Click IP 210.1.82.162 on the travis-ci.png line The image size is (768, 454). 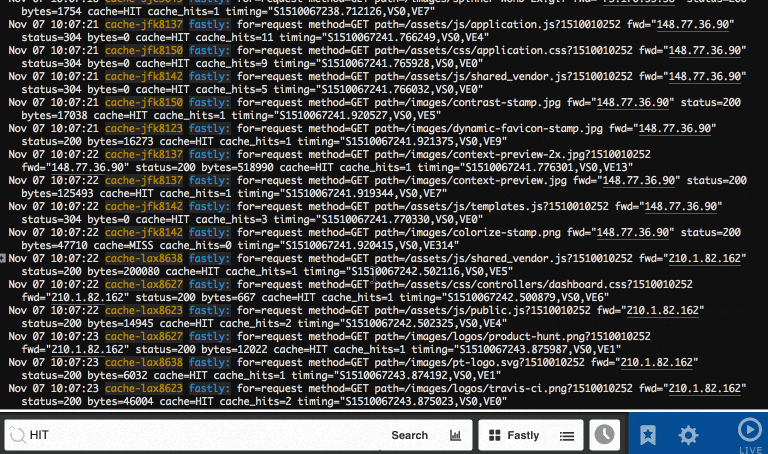705,388
